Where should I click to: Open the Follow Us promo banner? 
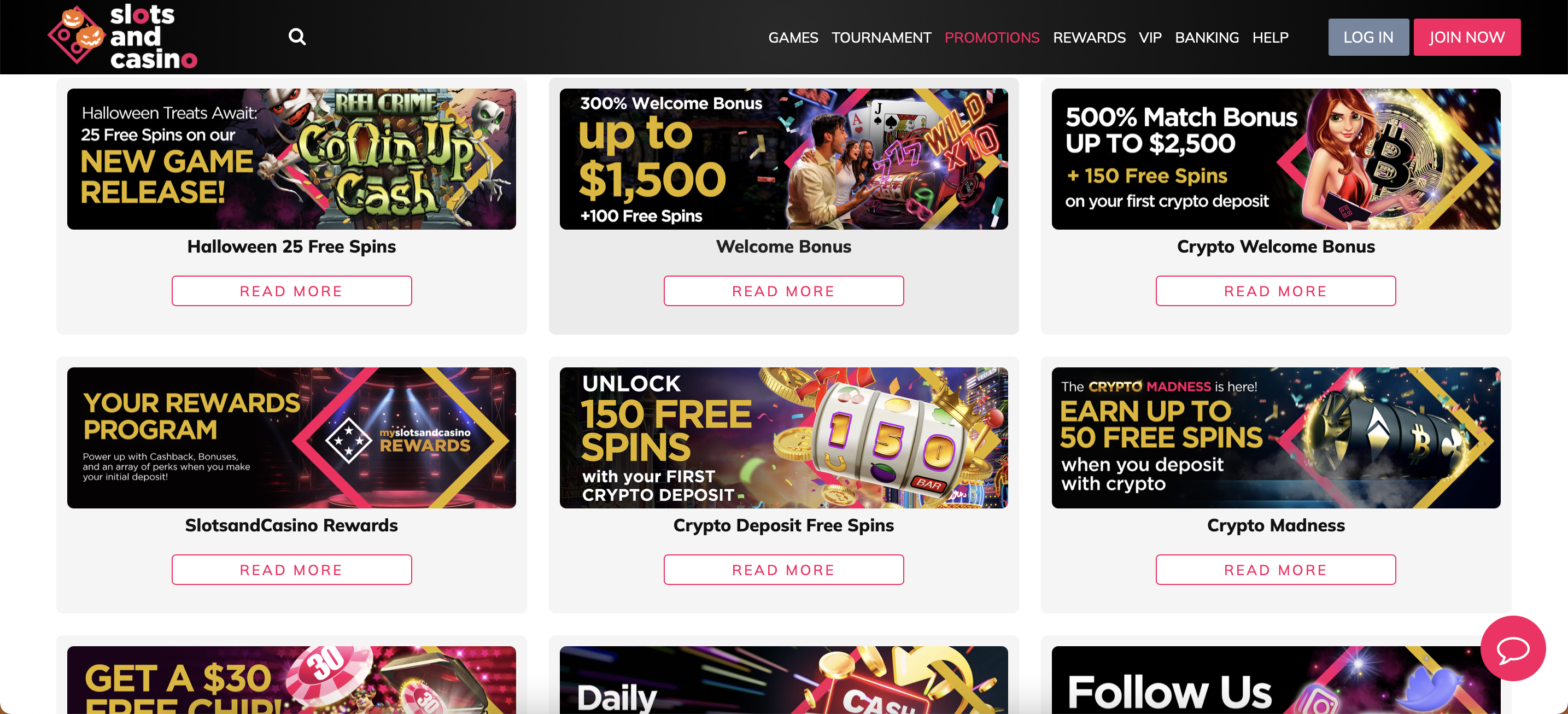click(x=1276, y=680)
